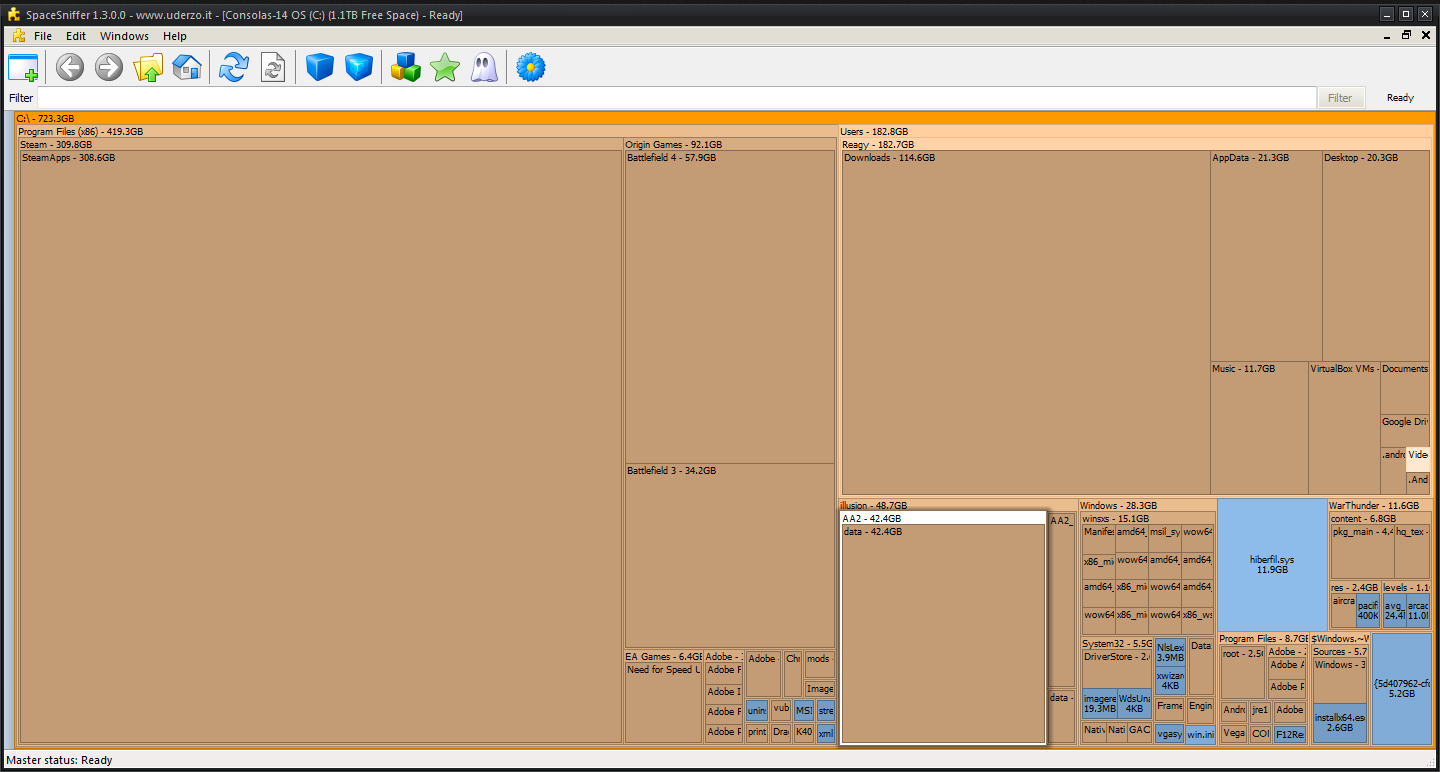Select the illusion - 48.7GB header

pyautogui.click(x=957, y=506)
